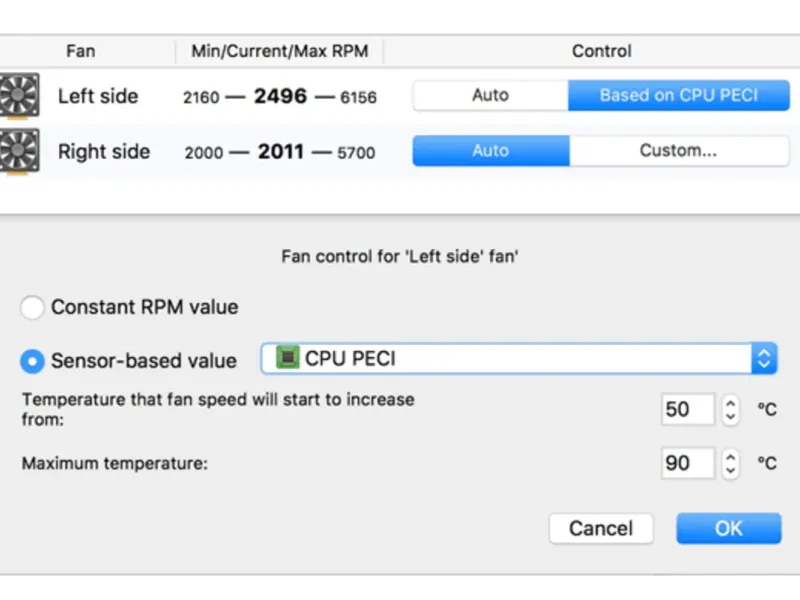Screen dimensions: 800x600
Task: Confirm with the OK button
Action: tap(728, 528)
